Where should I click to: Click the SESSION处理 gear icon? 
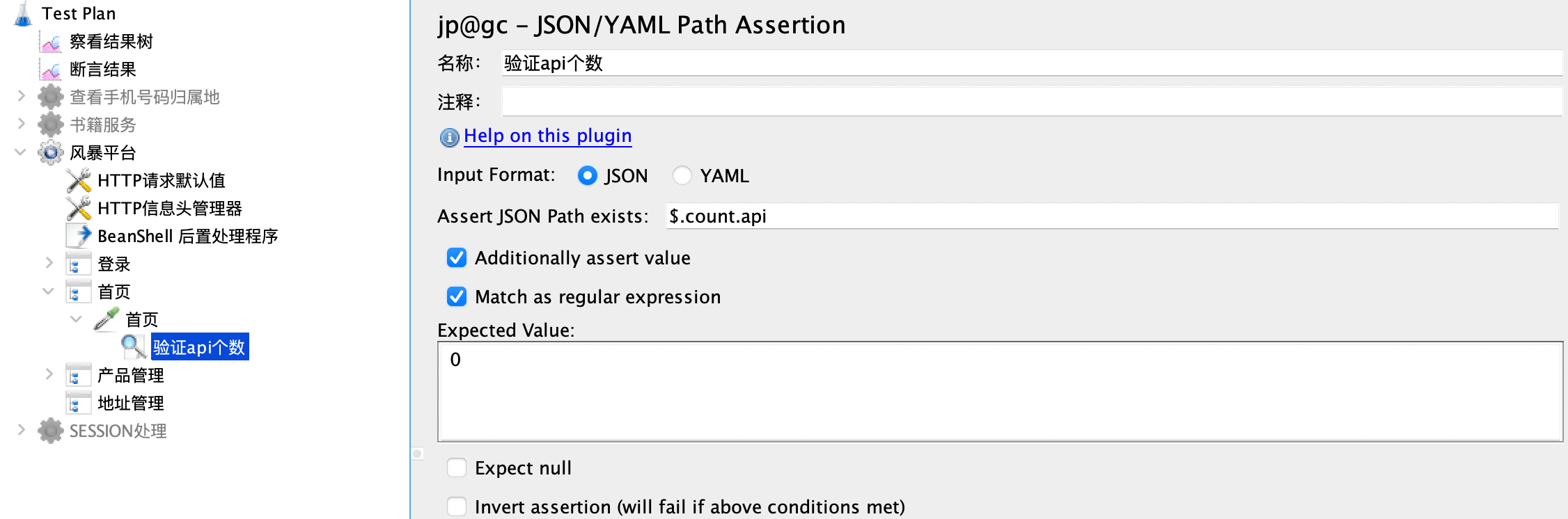tap(51, 431)
